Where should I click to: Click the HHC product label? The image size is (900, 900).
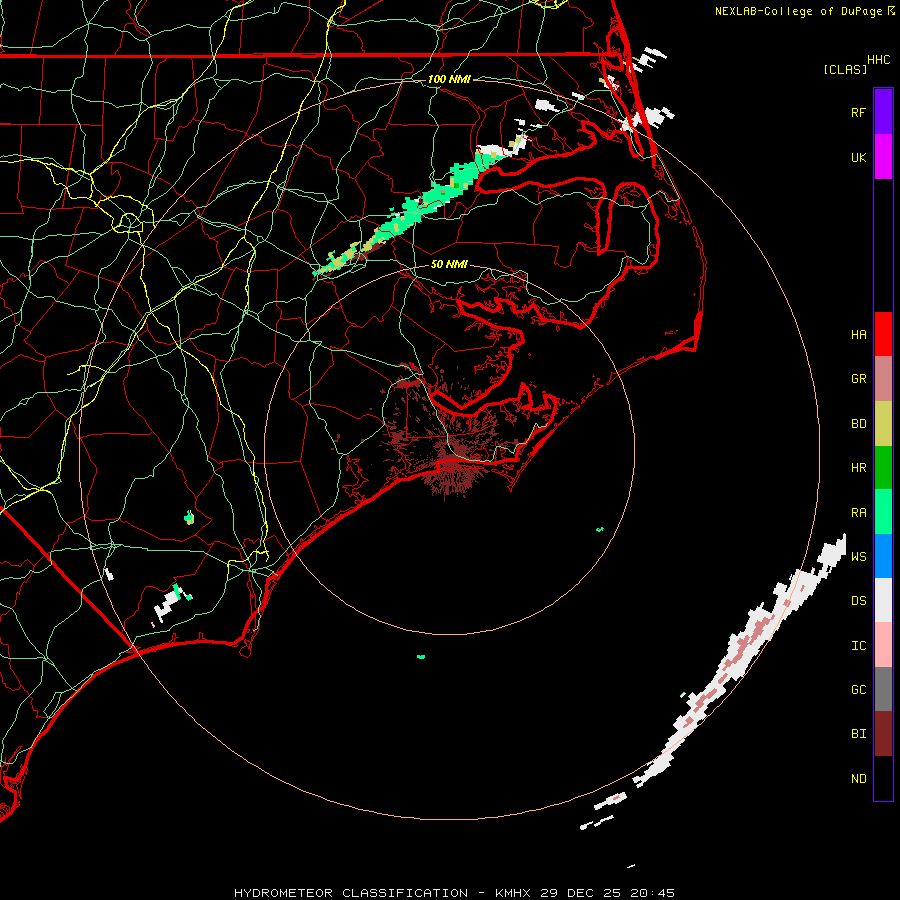(x=878, y=60)
